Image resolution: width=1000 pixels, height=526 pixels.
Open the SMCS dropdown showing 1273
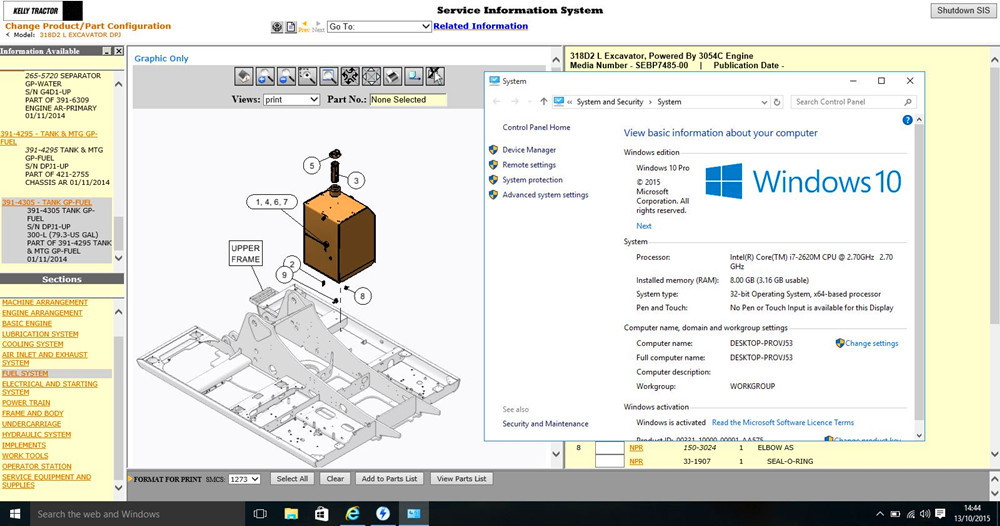click(244, 479)
